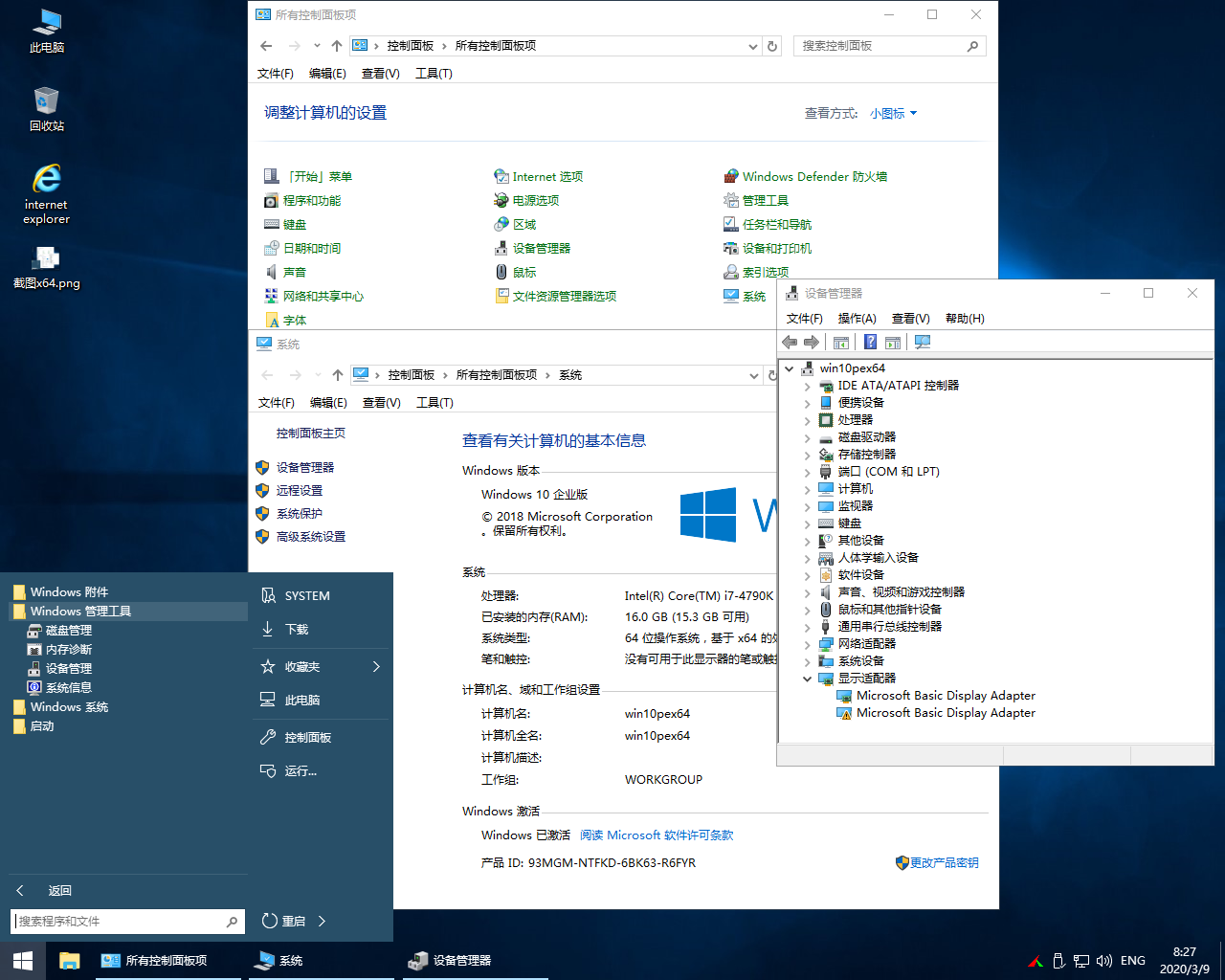Viewport: 1225px width, 980px height.
Task: Open 查看(V) menu in Device Manager
Action: pyautogui.click(x=910, y=318)
